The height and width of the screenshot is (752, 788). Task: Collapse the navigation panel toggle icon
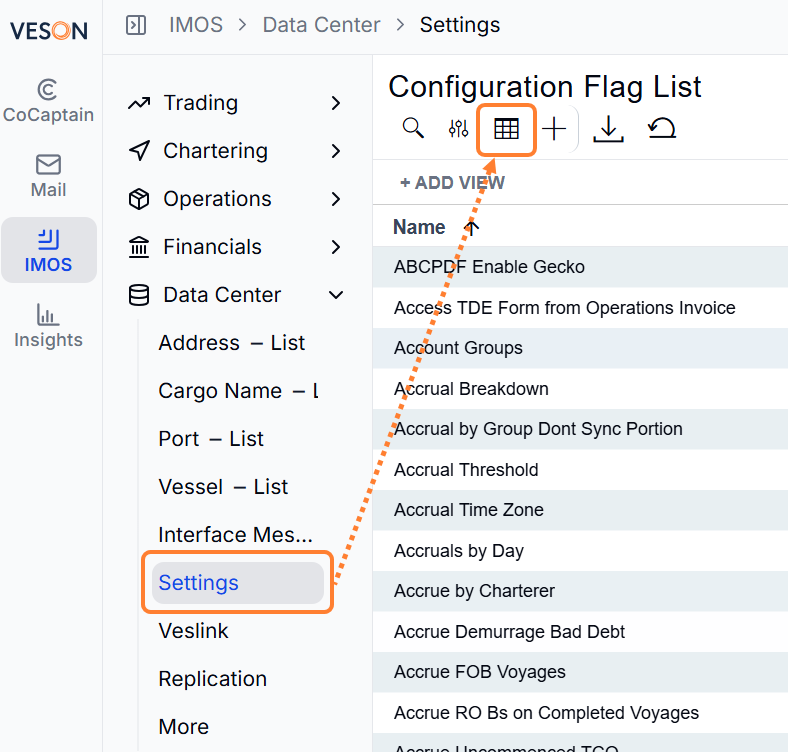[x=136, y=25]
